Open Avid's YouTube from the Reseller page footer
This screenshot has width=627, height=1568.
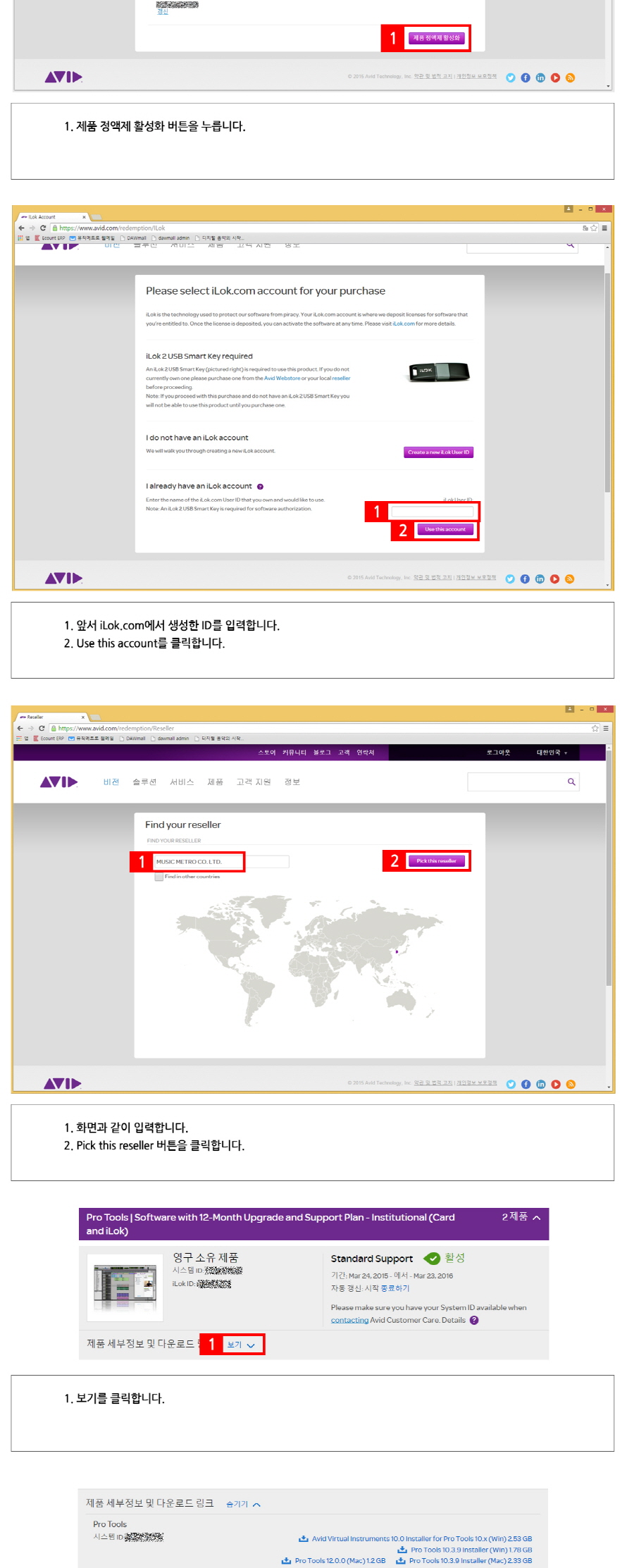coord(556,1084)
